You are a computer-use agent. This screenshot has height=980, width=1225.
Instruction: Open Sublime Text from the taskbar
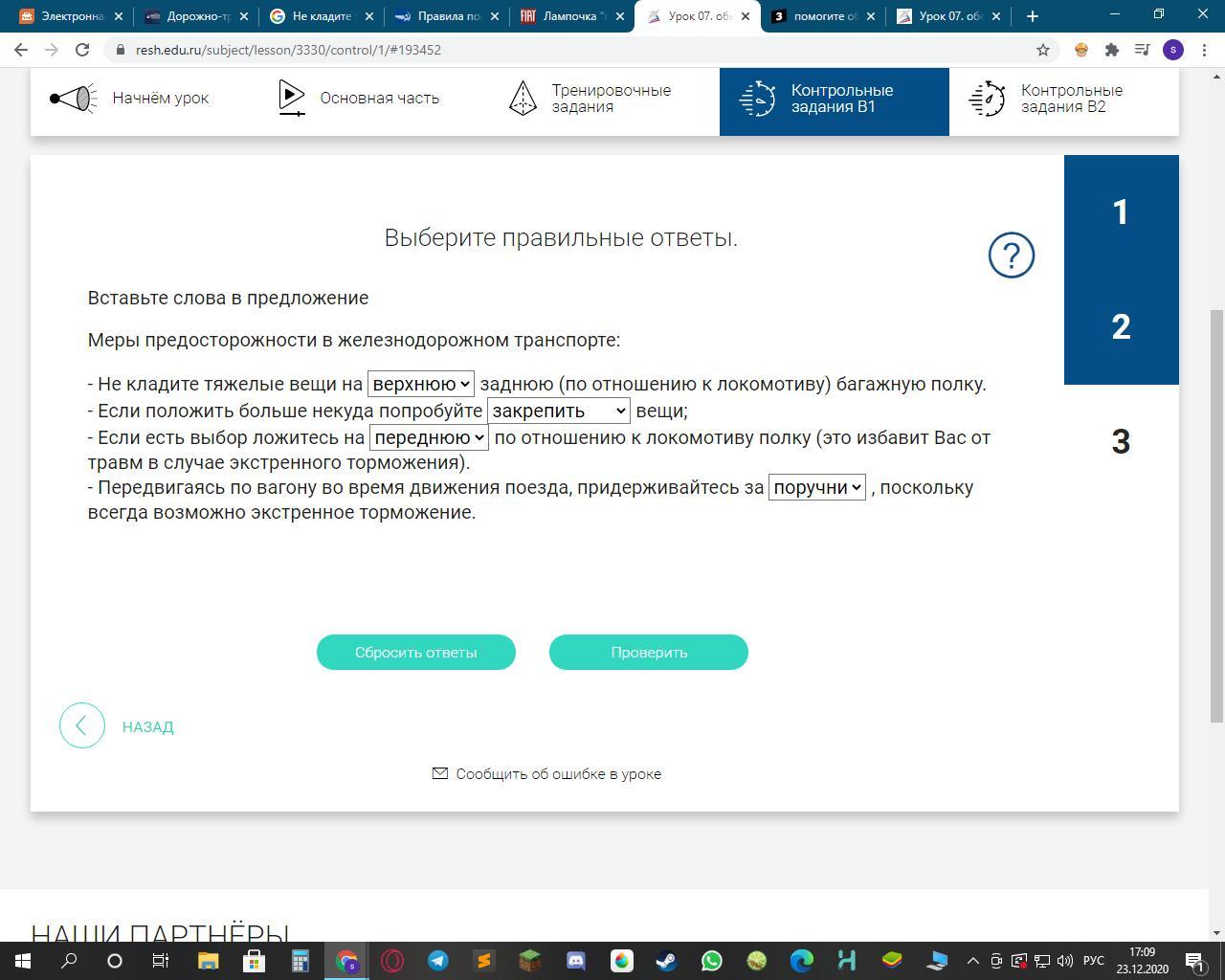[484, 961]
